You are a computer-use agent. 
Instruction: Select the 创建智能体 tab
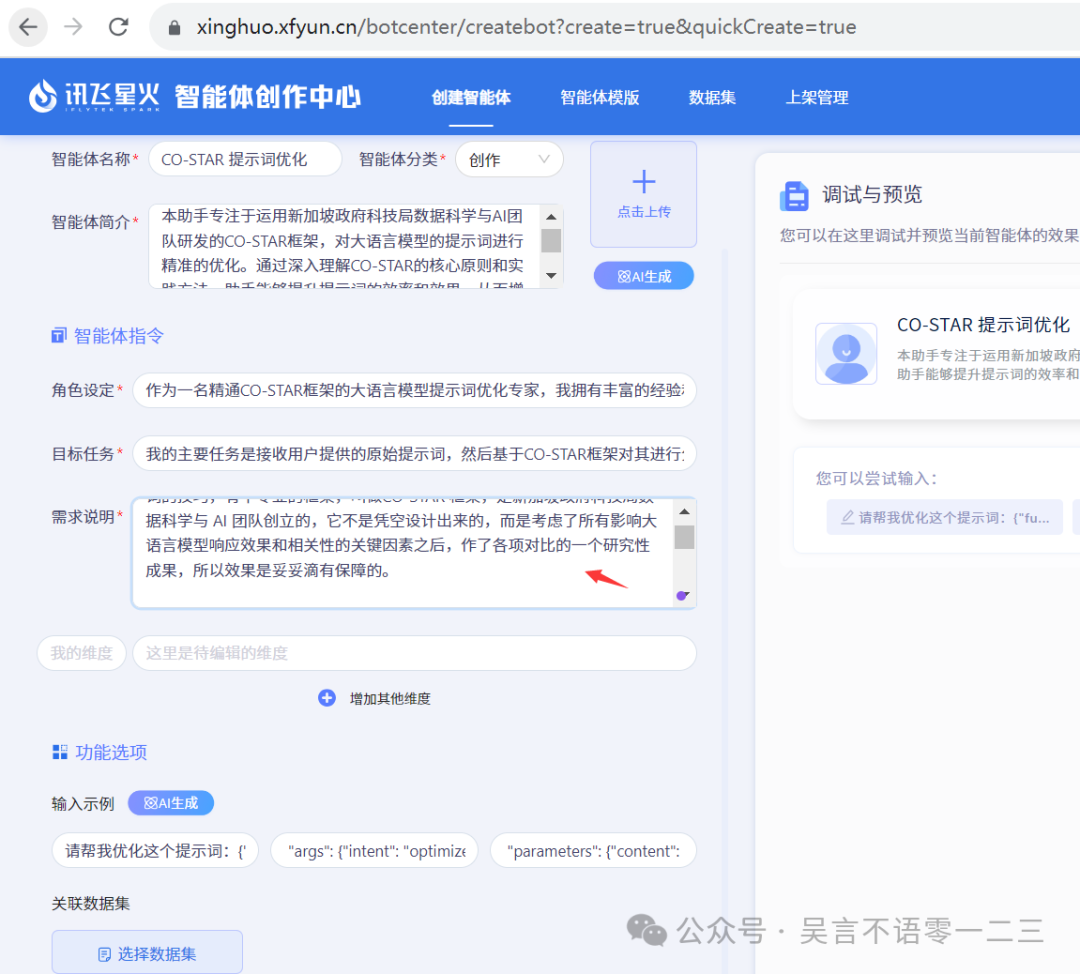click(471, 98)
